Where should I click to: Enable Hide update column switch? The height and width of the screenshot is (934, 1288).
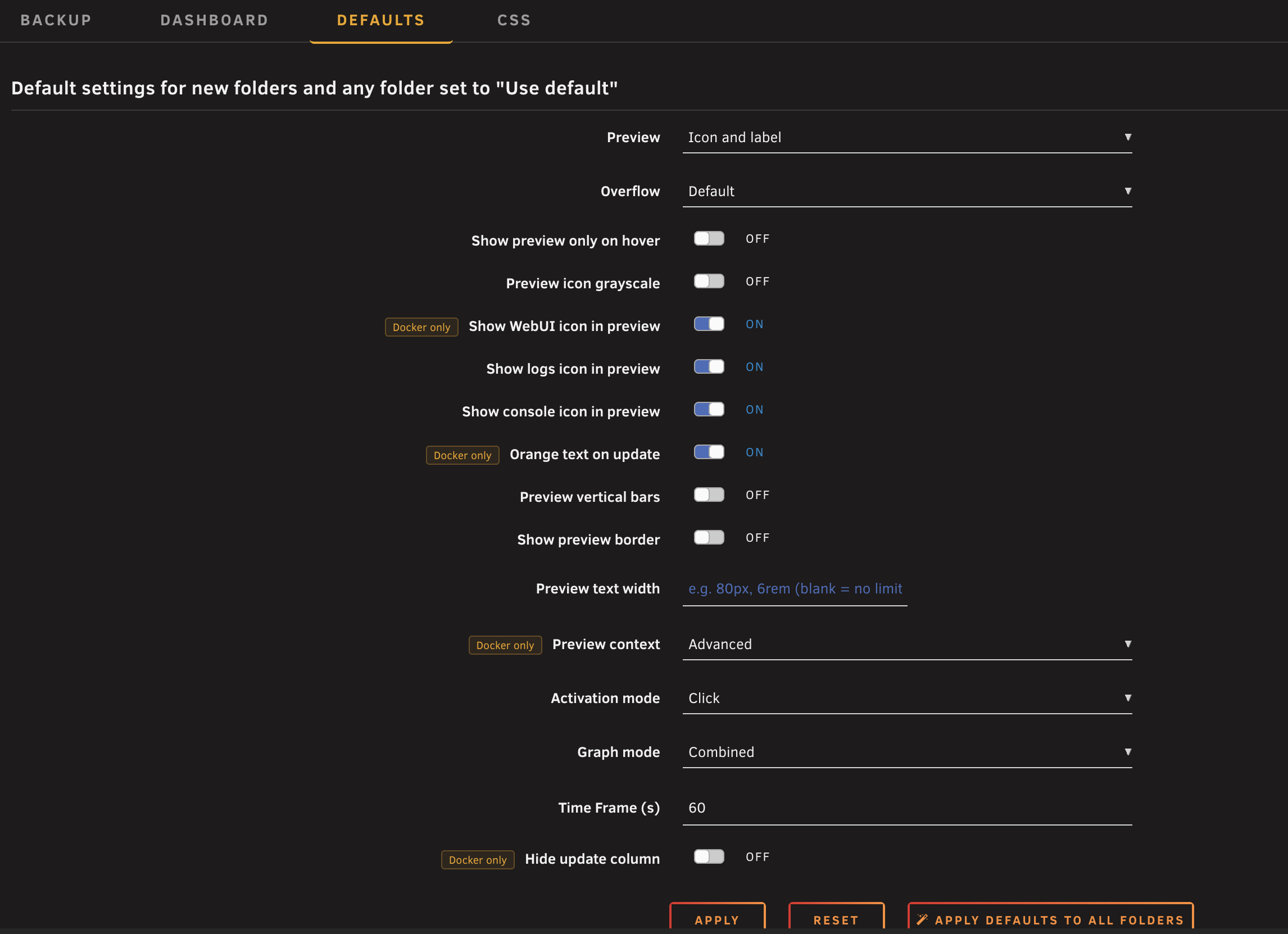coord(709,856)
